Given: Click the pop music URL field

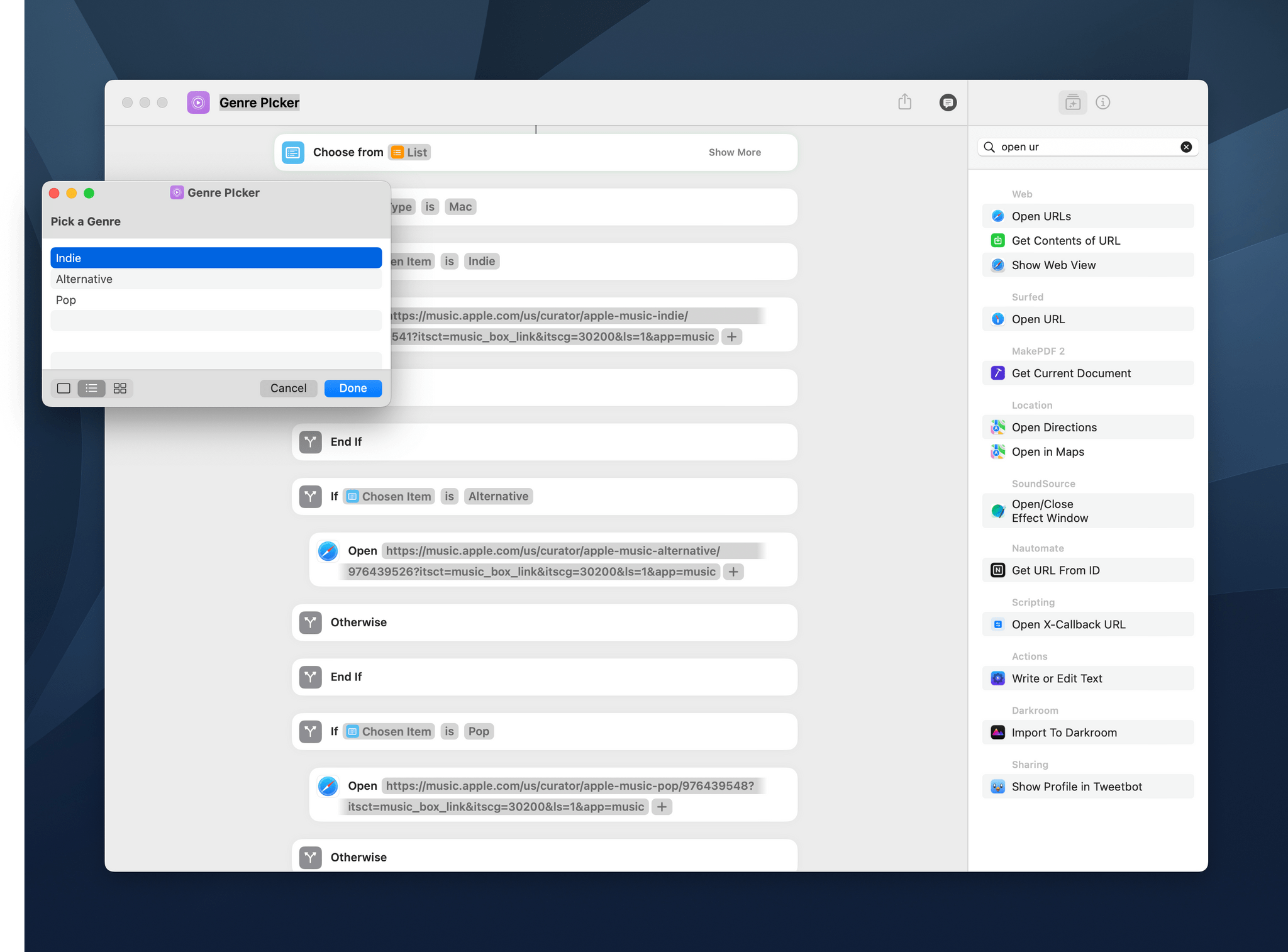Looking at the screenshot, I should (552, 797).
